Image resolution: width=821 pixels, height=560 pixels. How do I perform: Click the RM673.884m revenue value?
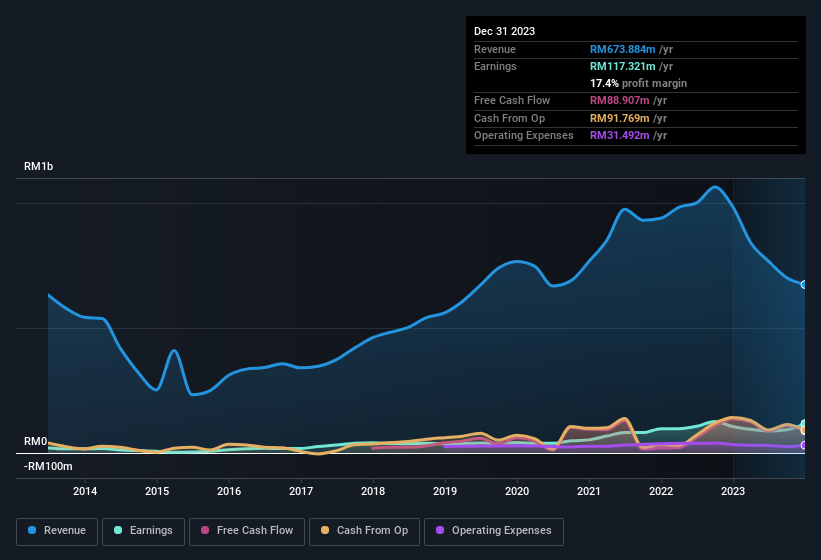pyautogui.click(x=623, y=49)
